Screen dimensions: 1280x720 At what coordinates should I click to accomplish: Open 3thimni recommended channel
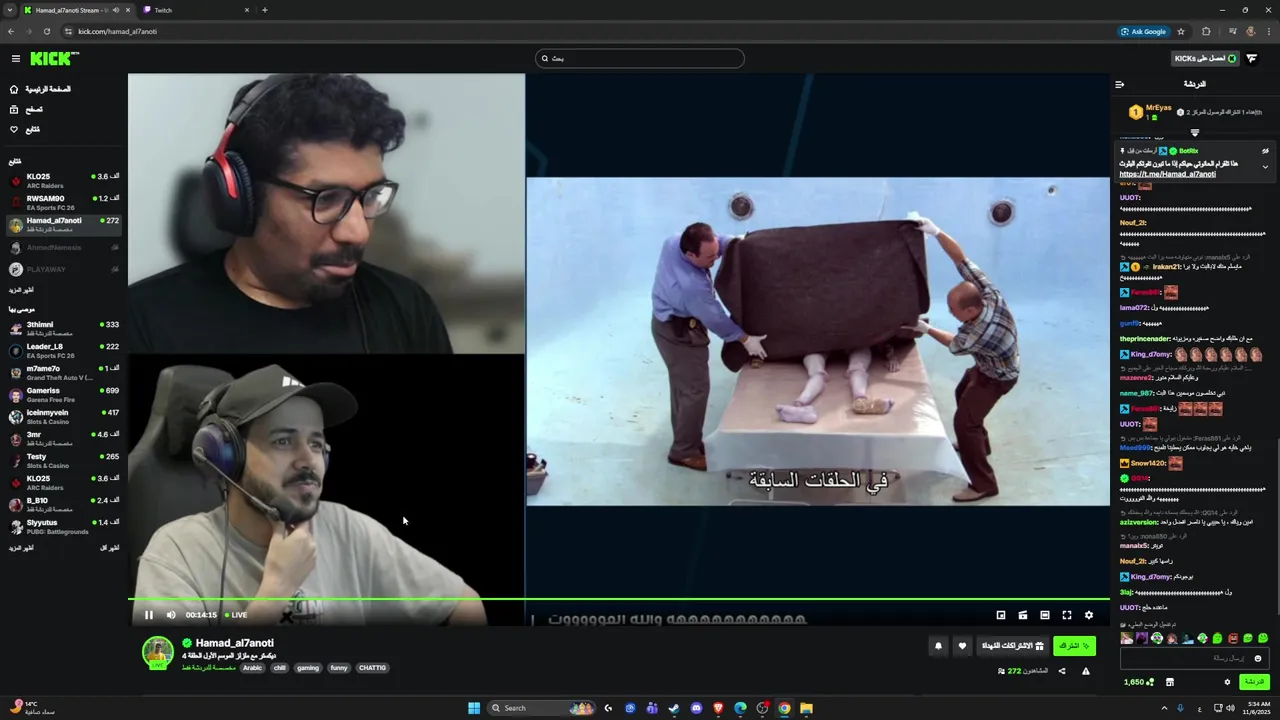tap(64, 328)
